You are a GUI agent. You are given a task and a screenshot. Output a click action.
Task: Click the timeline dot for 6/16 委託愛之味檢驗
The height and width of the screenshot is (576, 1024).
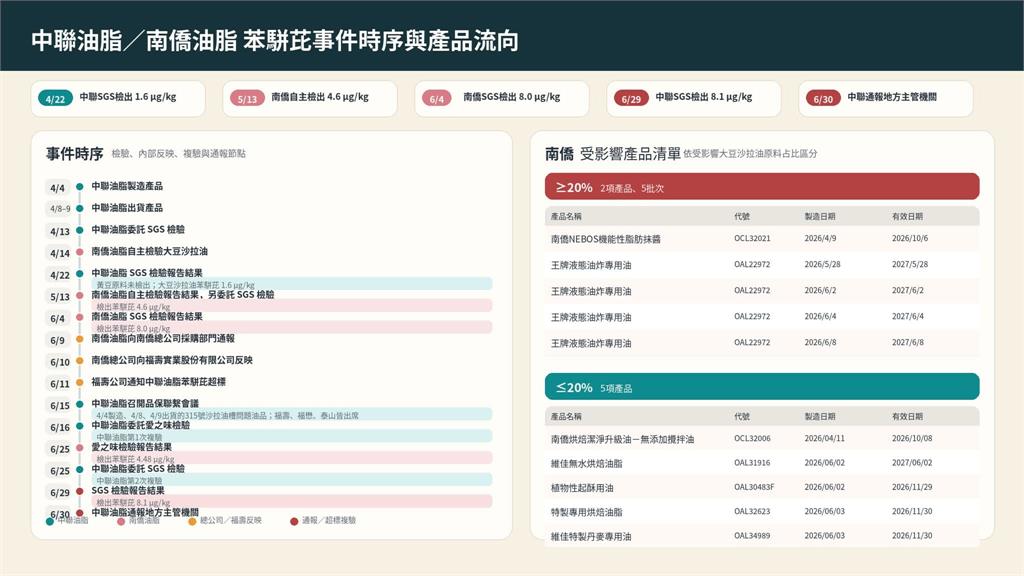pyautogui.click(x=80, y=426)
